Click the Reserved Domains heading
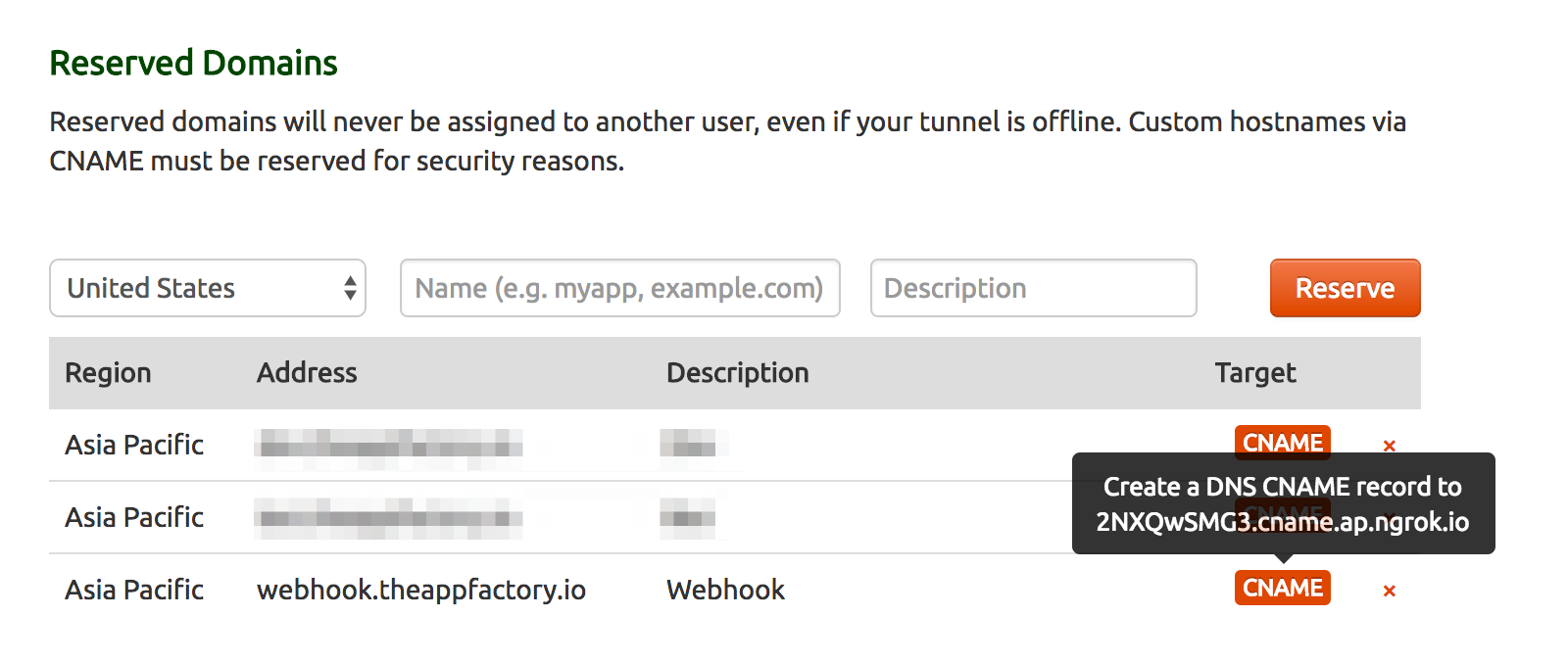1568x664 pixels. click(x=193, y=63)
